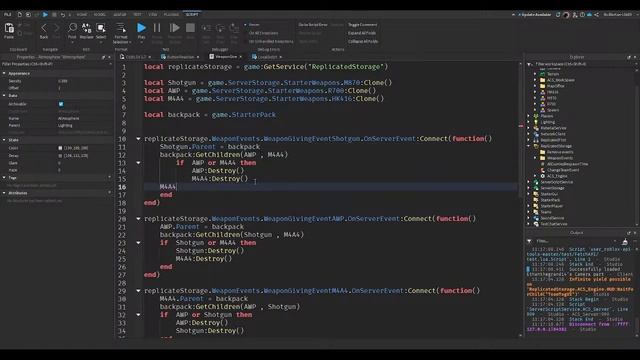Click the Toggle Comment button

[x=362, y=25]
